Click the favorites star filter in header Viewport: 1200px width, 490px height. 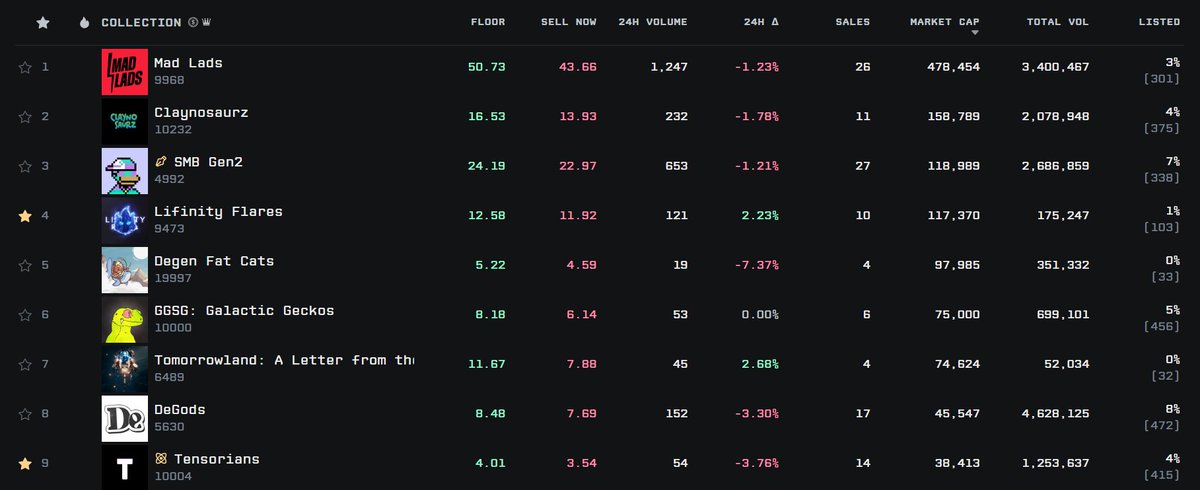point(42,22)
